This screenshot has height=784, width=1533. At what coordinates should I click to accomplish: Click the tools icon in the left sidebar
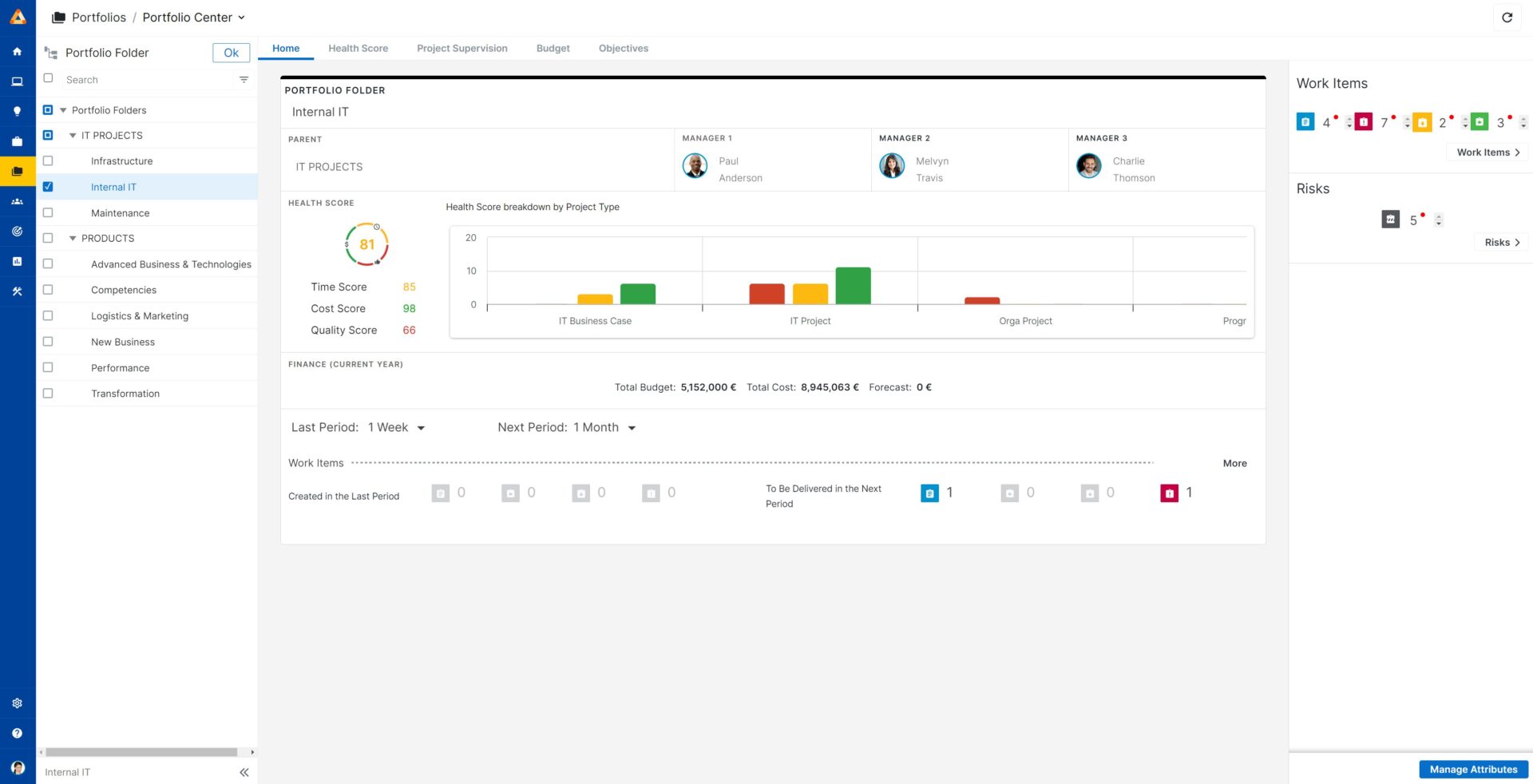17,292
